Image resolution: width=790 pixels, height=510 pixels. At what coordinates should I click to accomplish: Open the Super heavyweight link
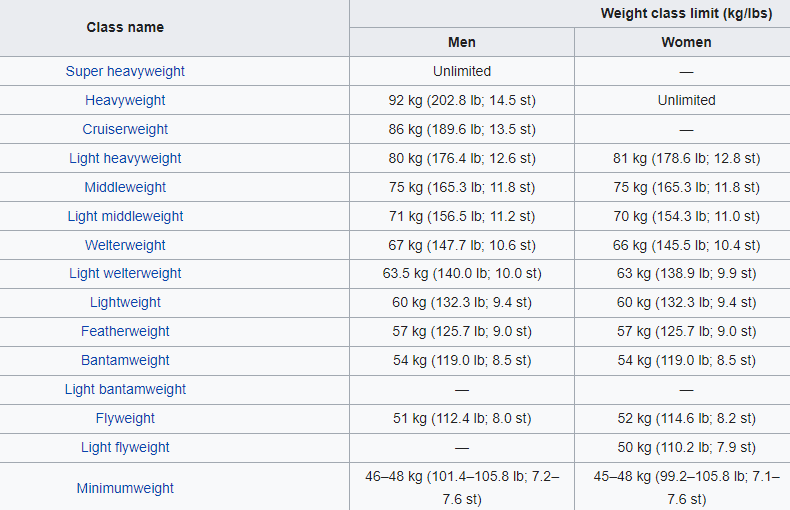[125, 71]
